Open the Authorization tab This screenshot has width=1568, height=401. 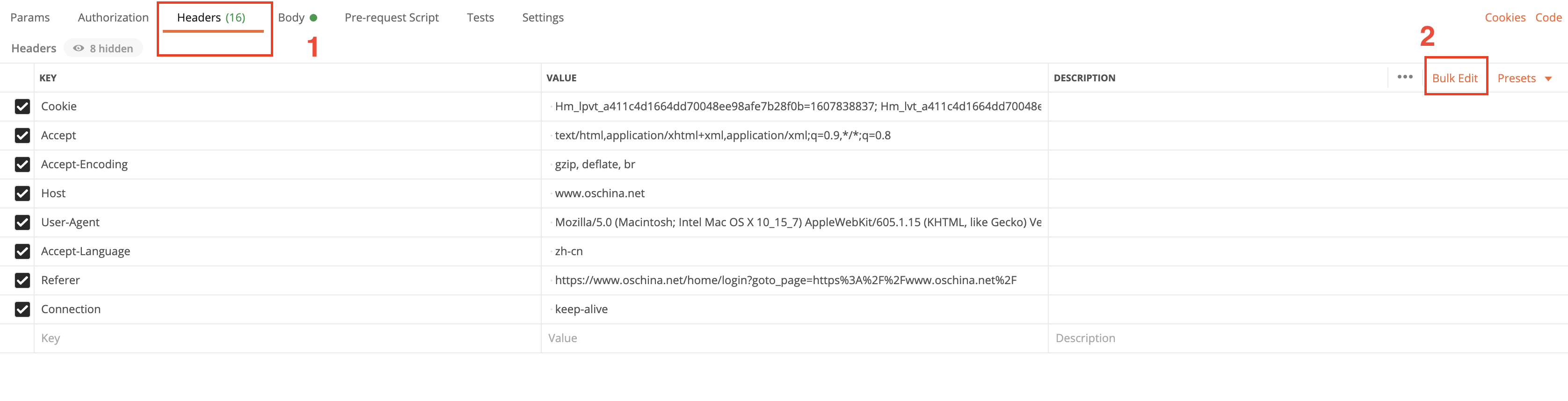point(113,18)
